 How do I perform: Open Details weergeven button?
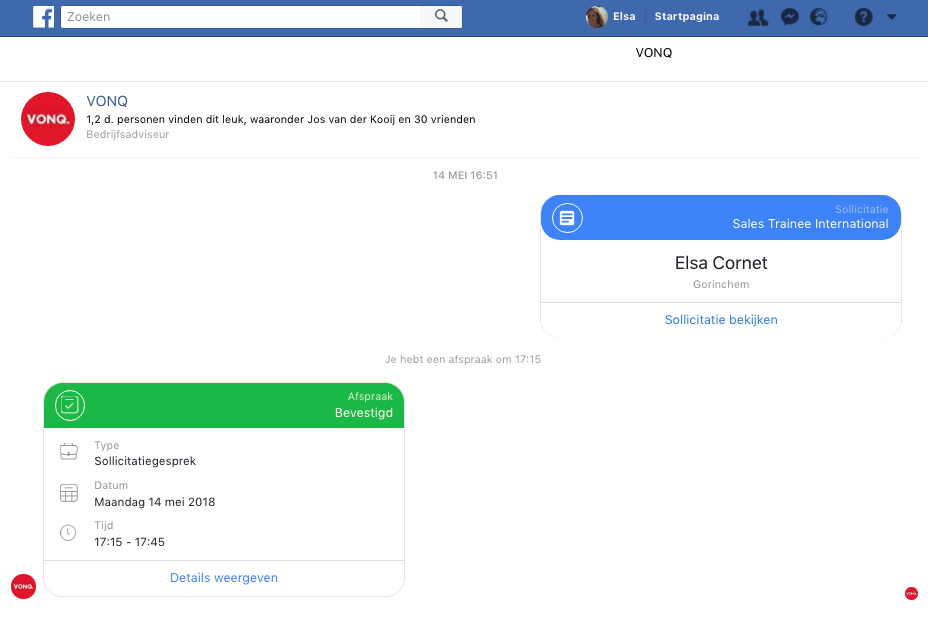tap(224, 578)
